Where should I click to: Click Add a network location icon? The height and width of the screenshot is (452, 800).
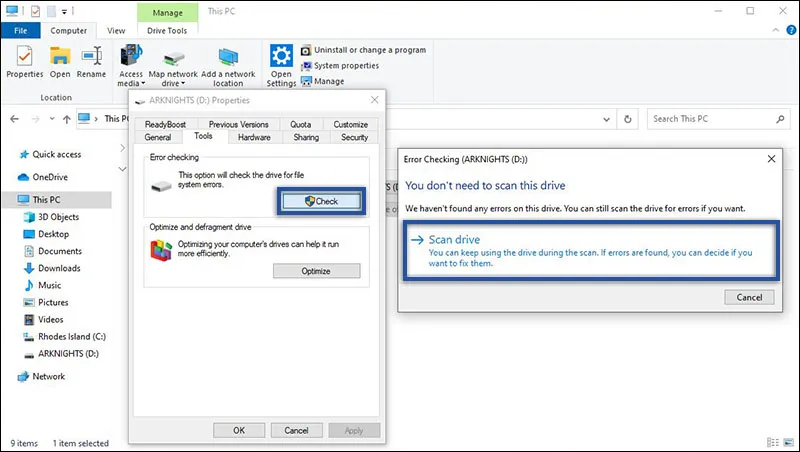(228, 65)
